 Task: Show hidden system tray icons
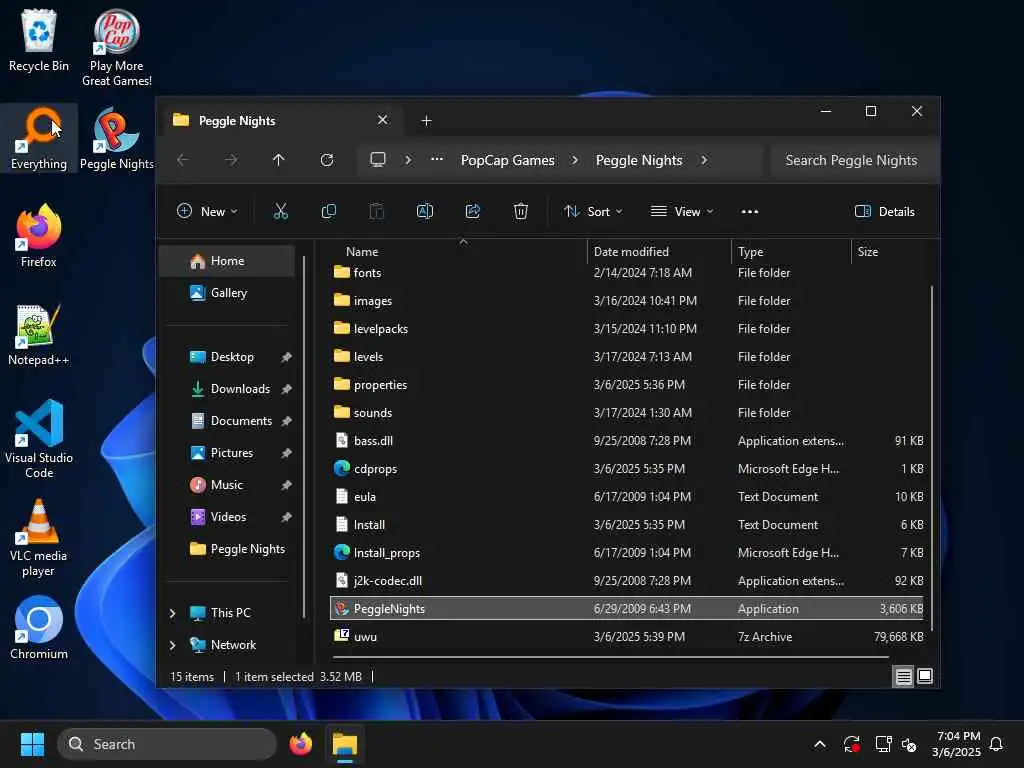pos(820,744)
